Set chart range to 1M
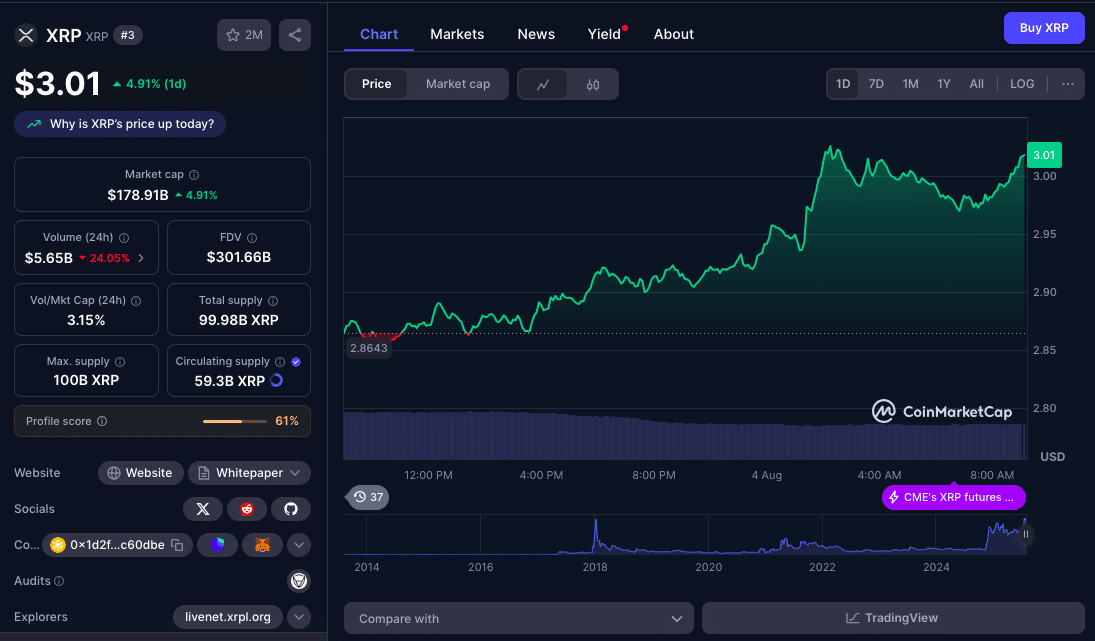Viewport: 1095px width, 641px height. (910, 84)
